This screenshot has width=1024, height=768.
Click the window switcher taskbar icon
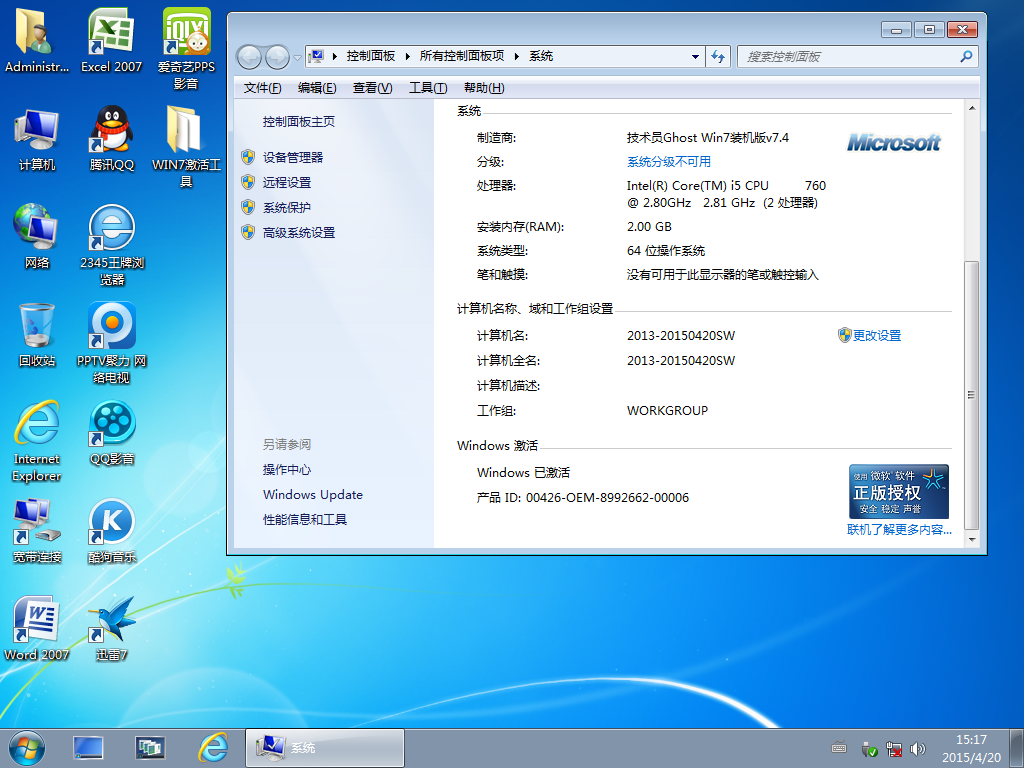[150, 748]
